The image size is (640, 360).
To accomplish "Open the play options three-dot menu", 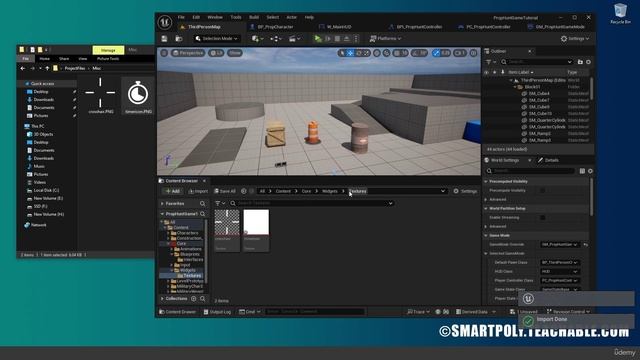I will point(356,39).
